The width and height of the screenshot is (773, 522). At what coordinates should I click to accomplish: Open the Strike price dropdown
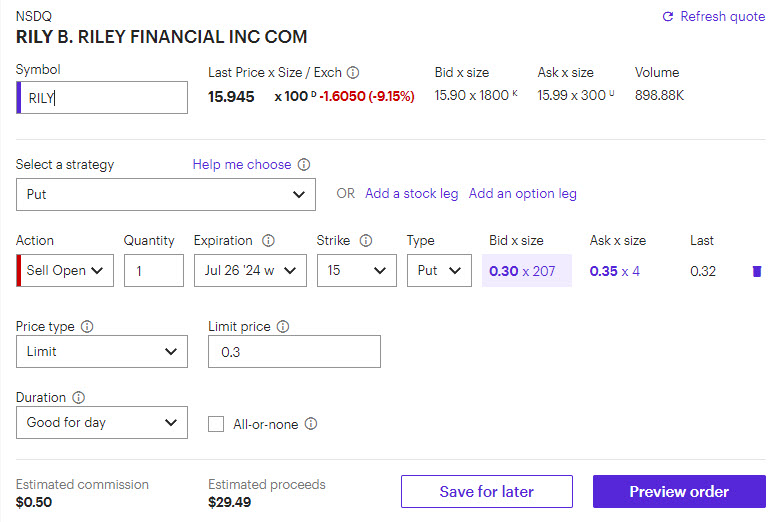[x=356, y=271]
